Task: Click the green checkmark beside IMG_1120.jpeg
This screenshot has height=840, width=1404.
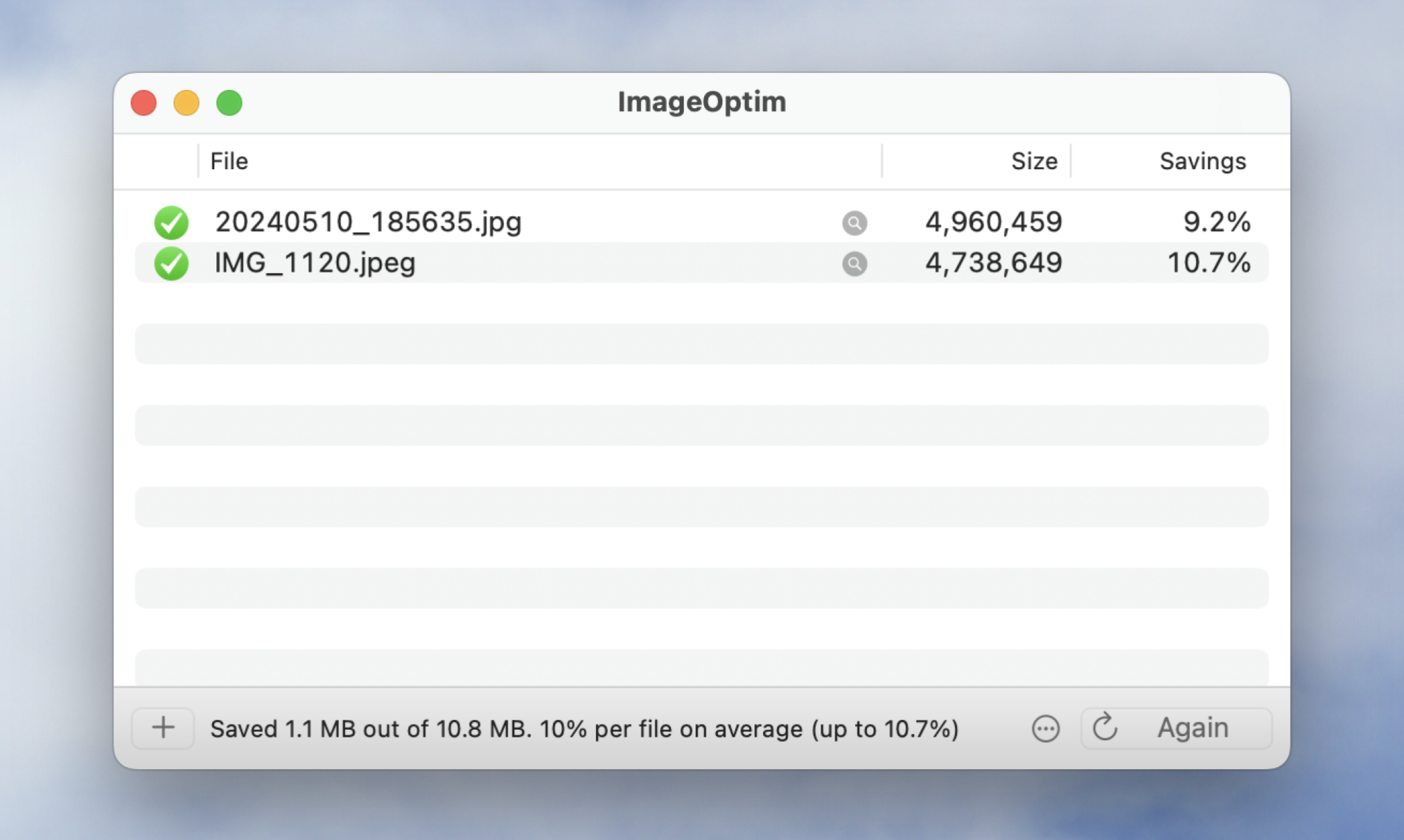Action: [x=171, y=263]
